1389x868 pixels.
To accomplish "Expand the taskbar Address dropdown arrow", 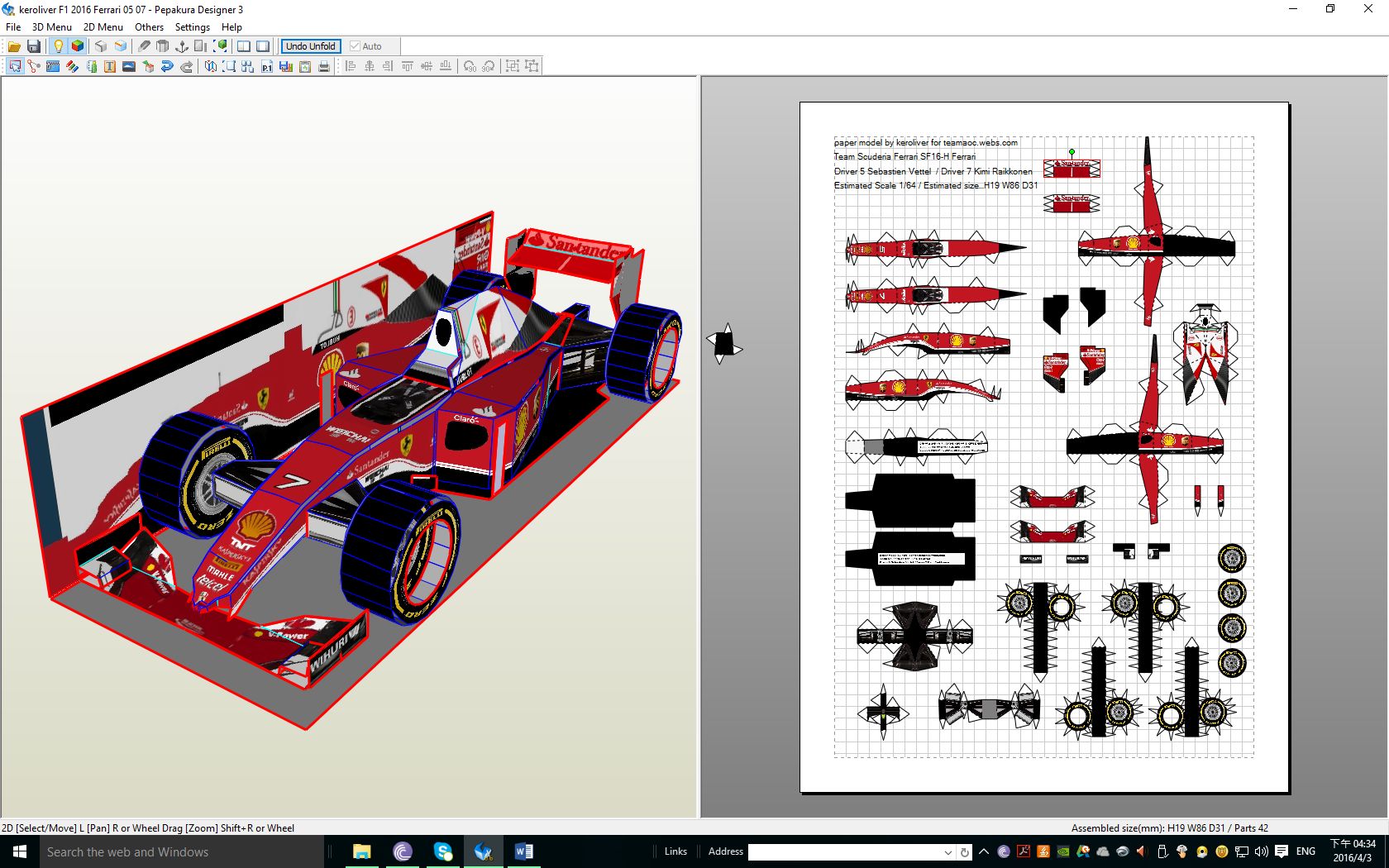I will click(x=947, y=852).
